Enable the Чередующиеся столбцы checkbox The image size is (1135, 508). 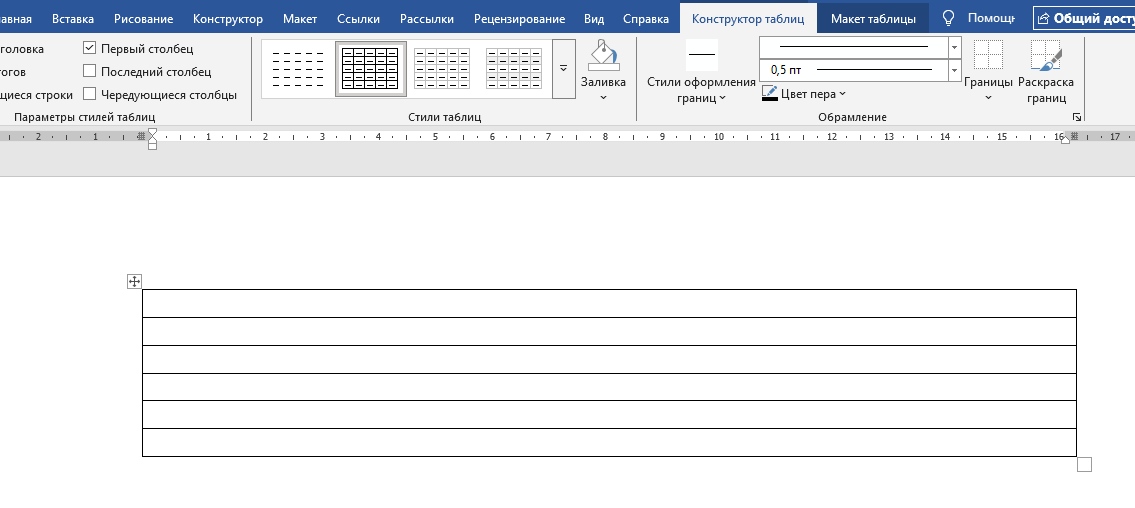[x=90, y=94]
